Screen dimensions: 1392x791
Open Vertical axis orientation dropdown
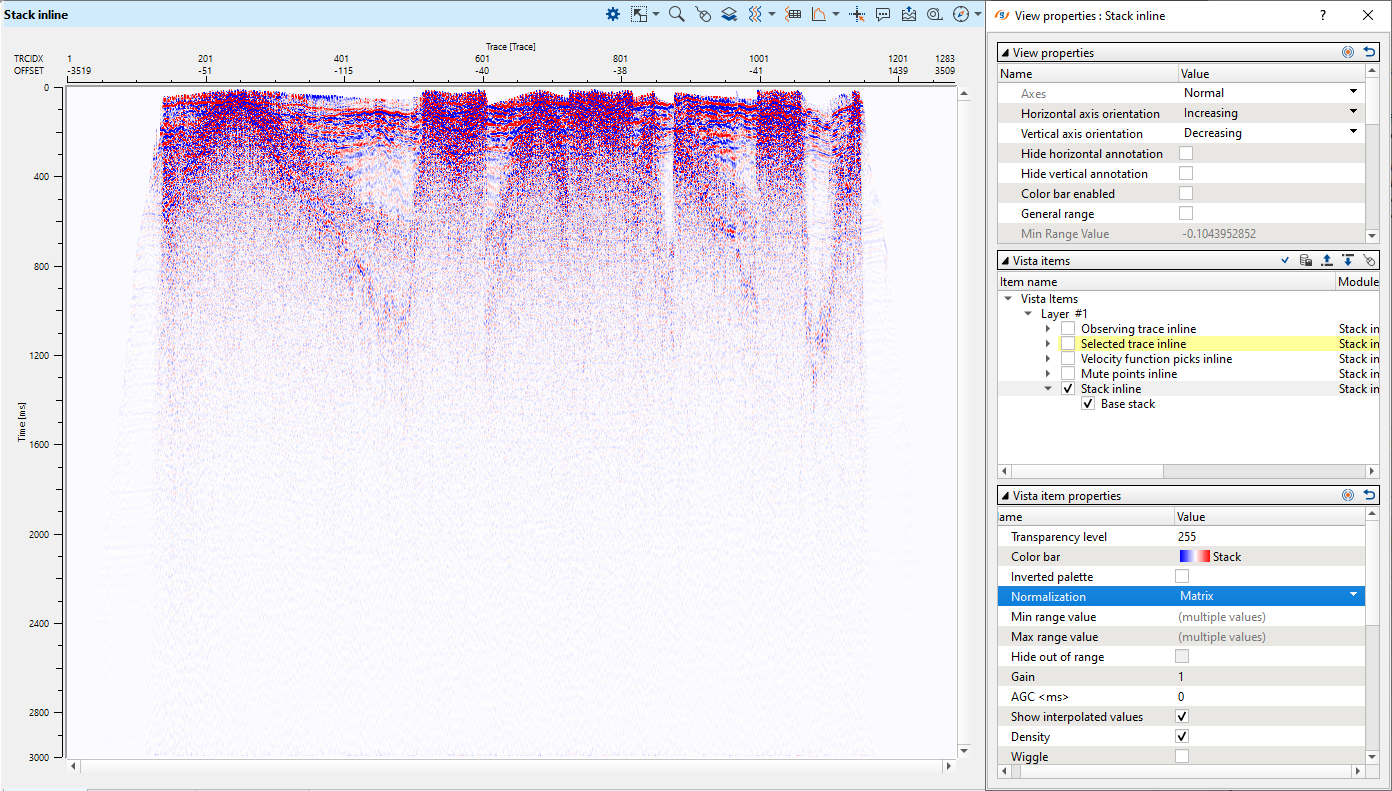(1353, 132)
